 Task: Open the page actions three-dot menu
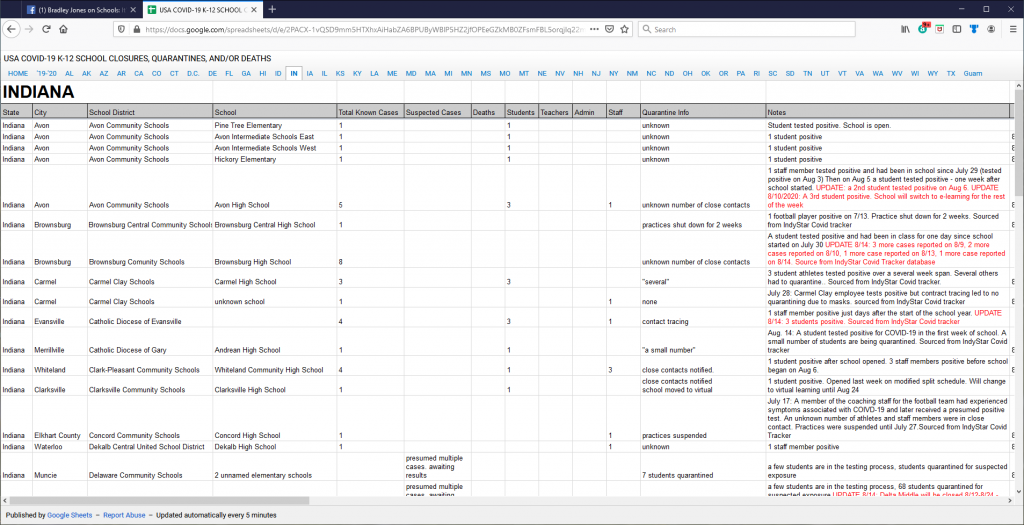[x=594, y=29]
